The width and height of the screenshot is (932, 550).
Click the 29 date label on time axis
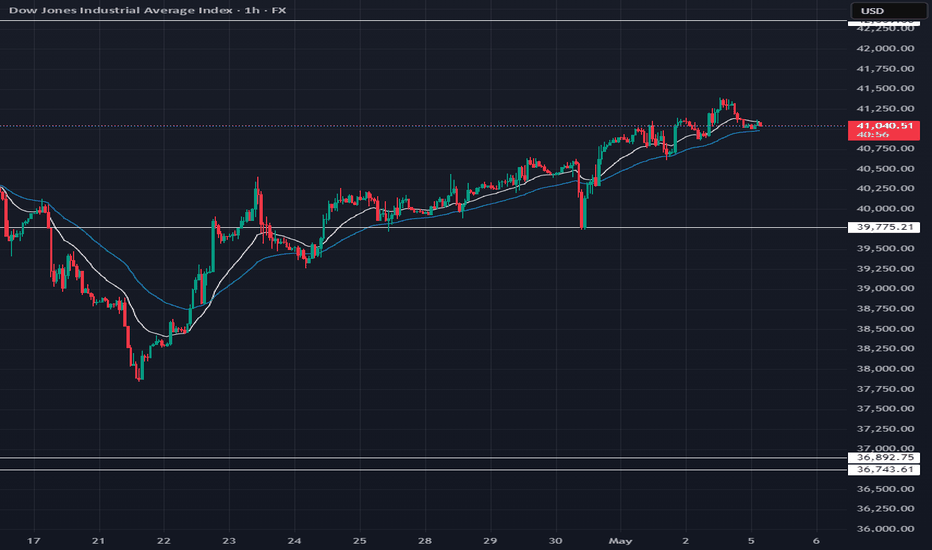490,540
